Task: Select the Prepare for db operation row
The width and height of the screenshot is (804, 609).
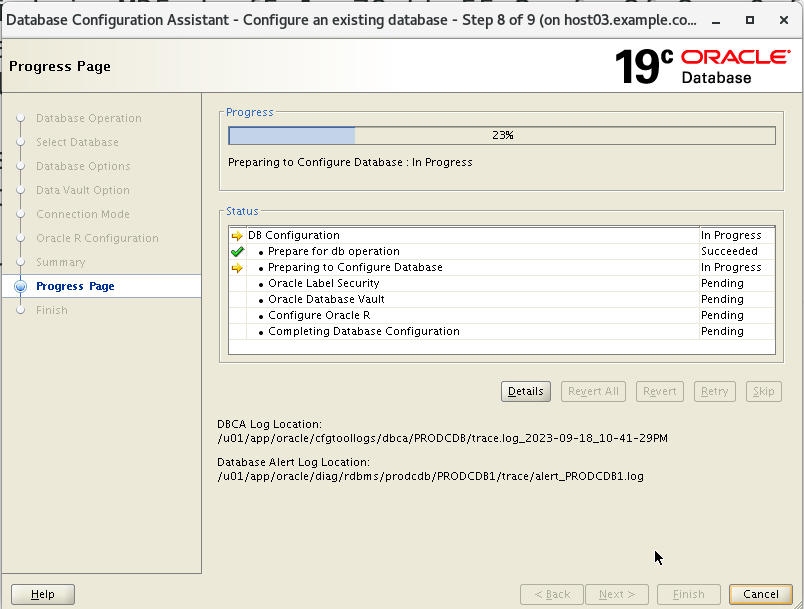Action: point(502,251)
